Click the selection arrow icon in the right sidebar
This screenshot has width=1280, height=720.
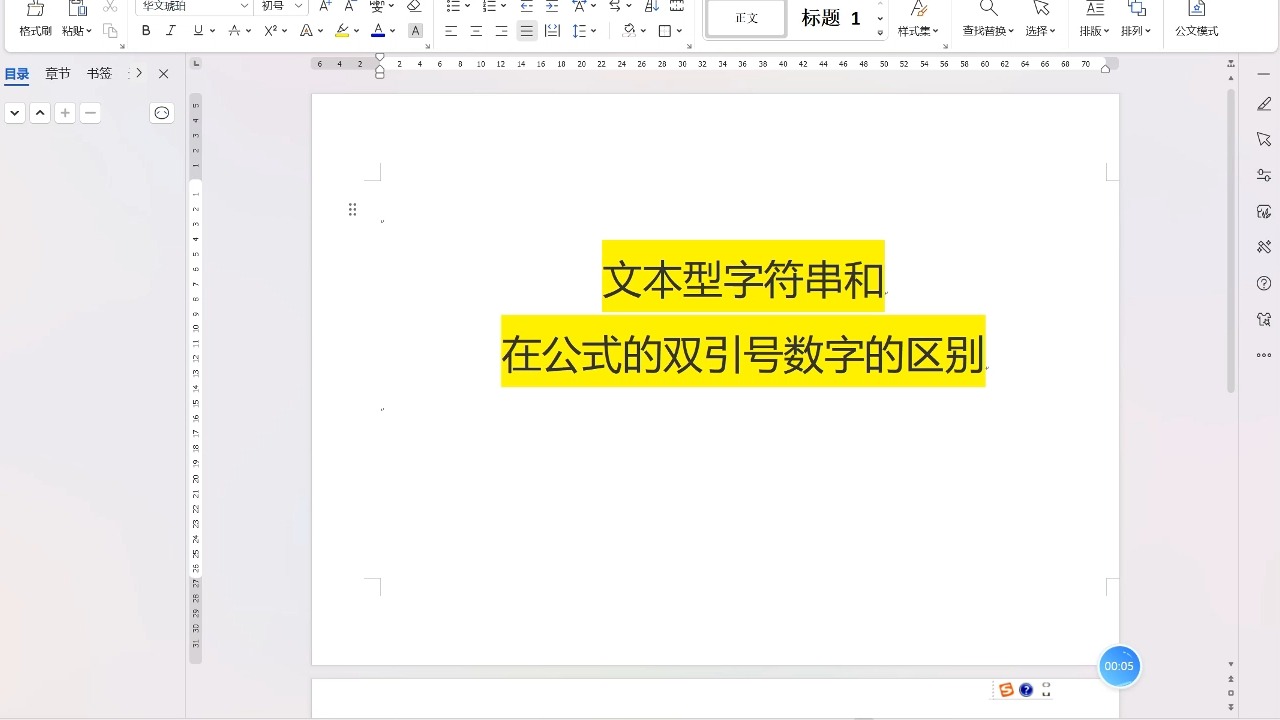click(1264, 139)
